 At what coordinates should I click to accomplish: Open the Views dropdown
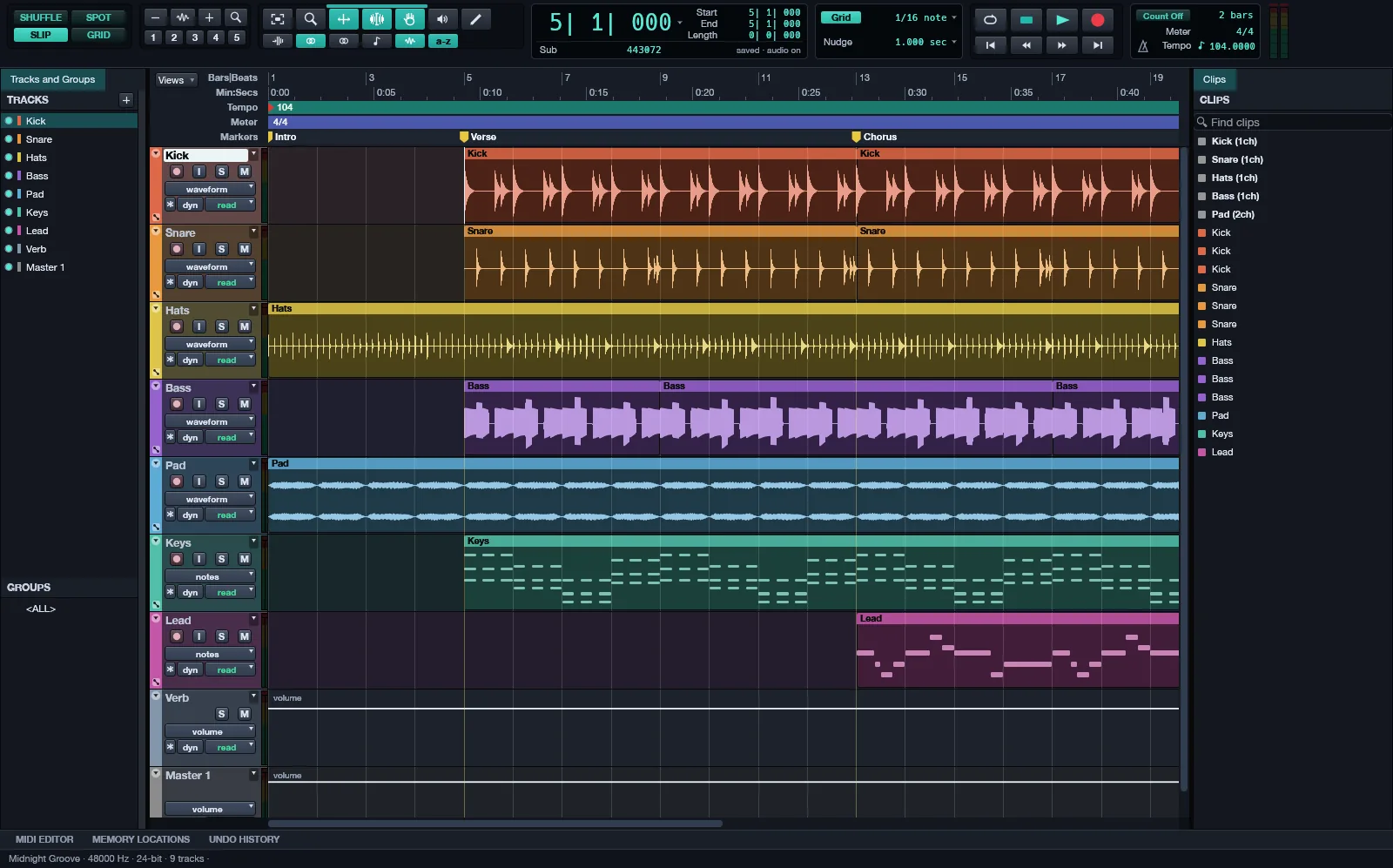[176, 80]
